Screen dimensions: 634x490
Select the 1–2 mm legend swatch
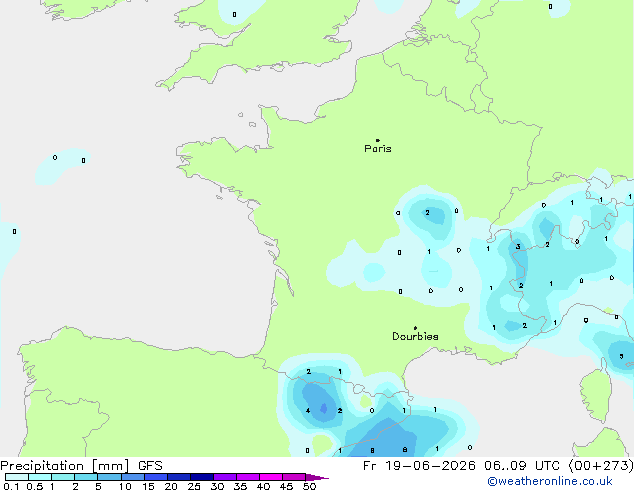click(x=63, y=477)
